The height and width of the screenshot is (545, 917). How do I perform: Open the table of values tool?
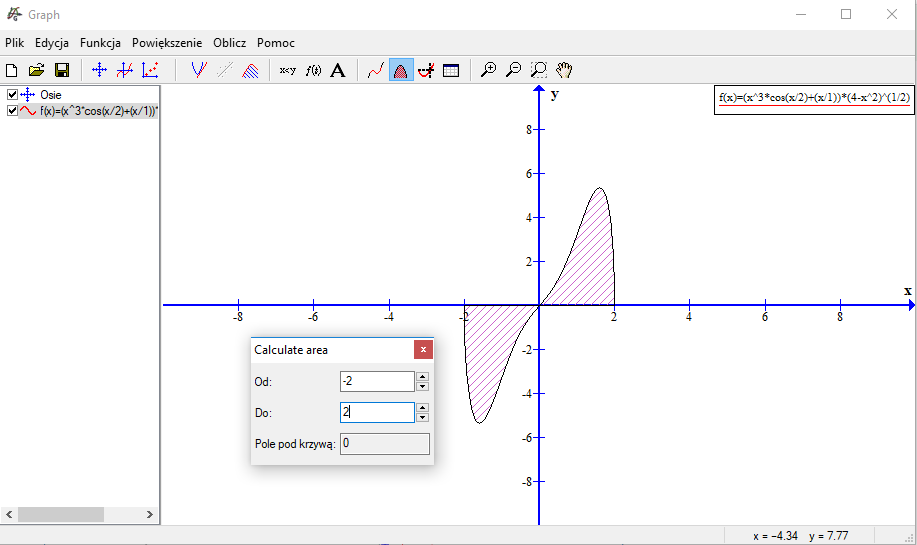[x=451, y=70]
